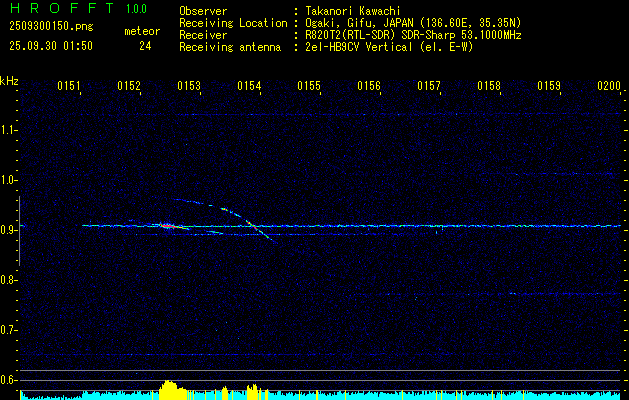Click the 0159 time marker

pyautogui.click(x=549, y=86)
